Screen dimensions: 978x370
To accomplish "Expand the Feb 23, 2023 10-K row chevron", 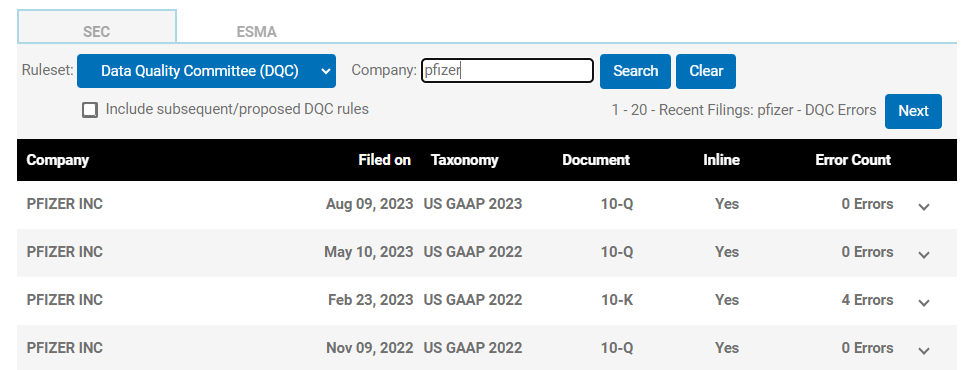I will click(924, 303).
